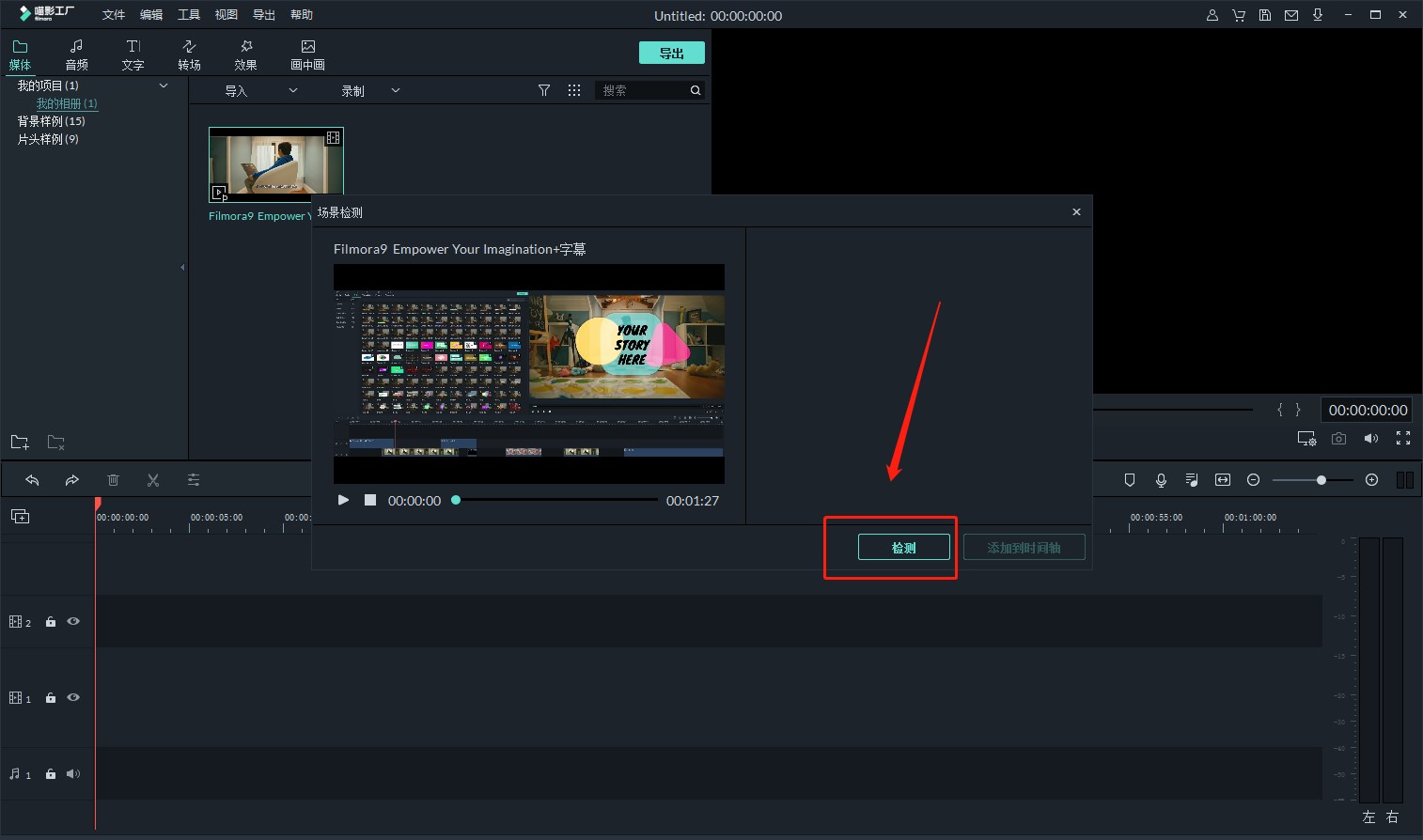
Task: Click the account user icon
Action: (x=1212, y=15)
